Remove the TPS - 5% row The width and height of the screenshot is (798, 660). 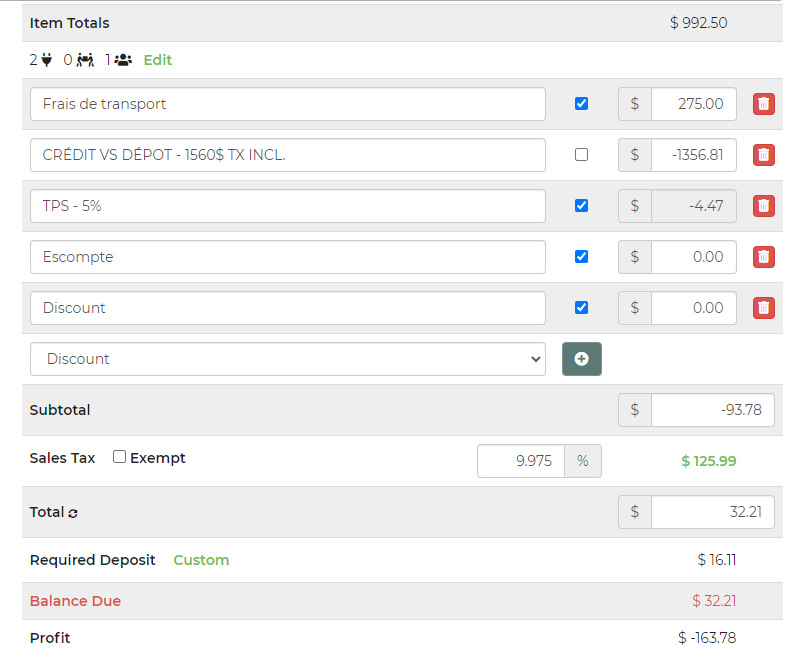[x=763, y=206]
